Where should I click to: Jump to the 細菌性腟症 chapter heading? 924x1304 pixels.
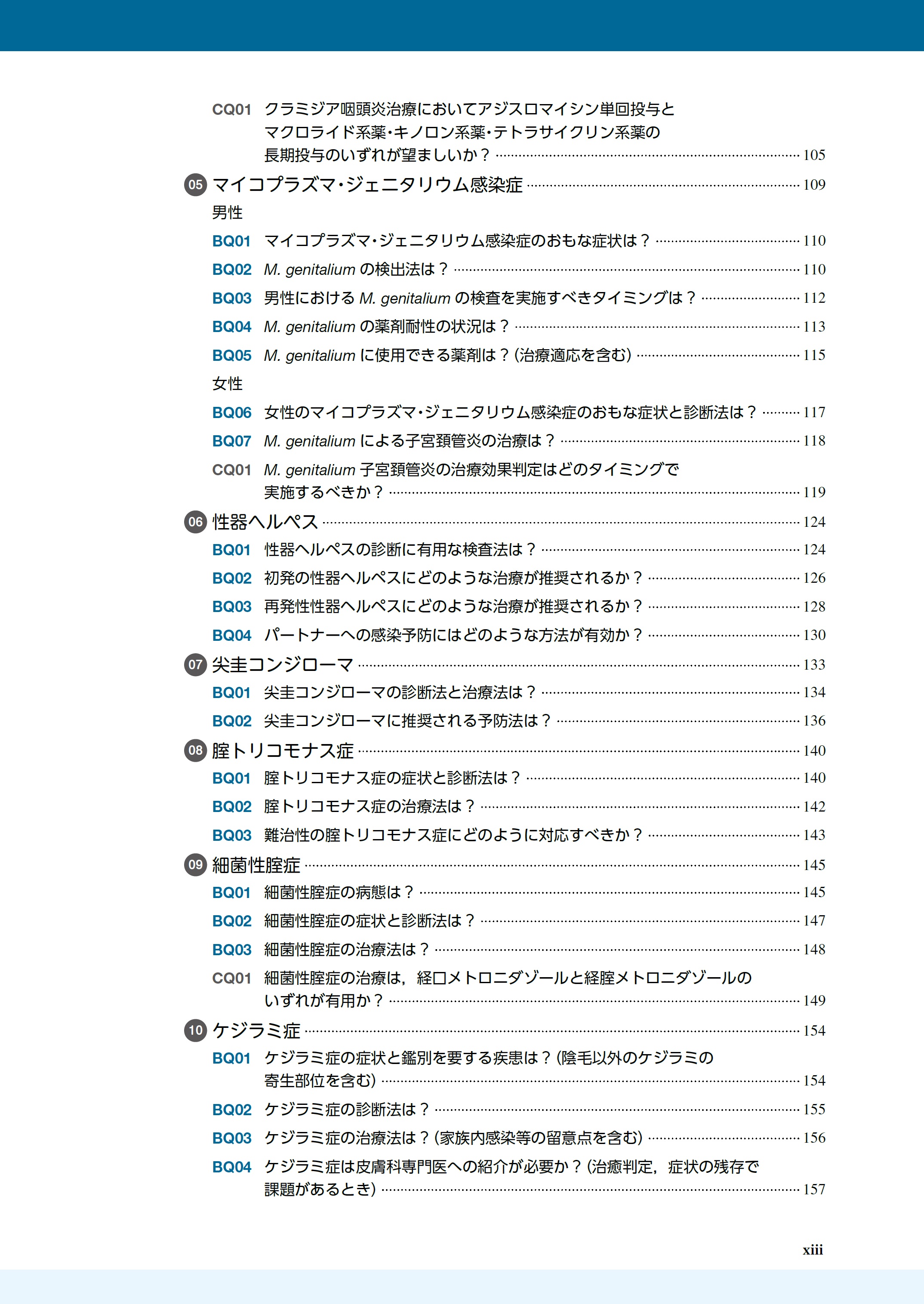click(x=256, y=865)
